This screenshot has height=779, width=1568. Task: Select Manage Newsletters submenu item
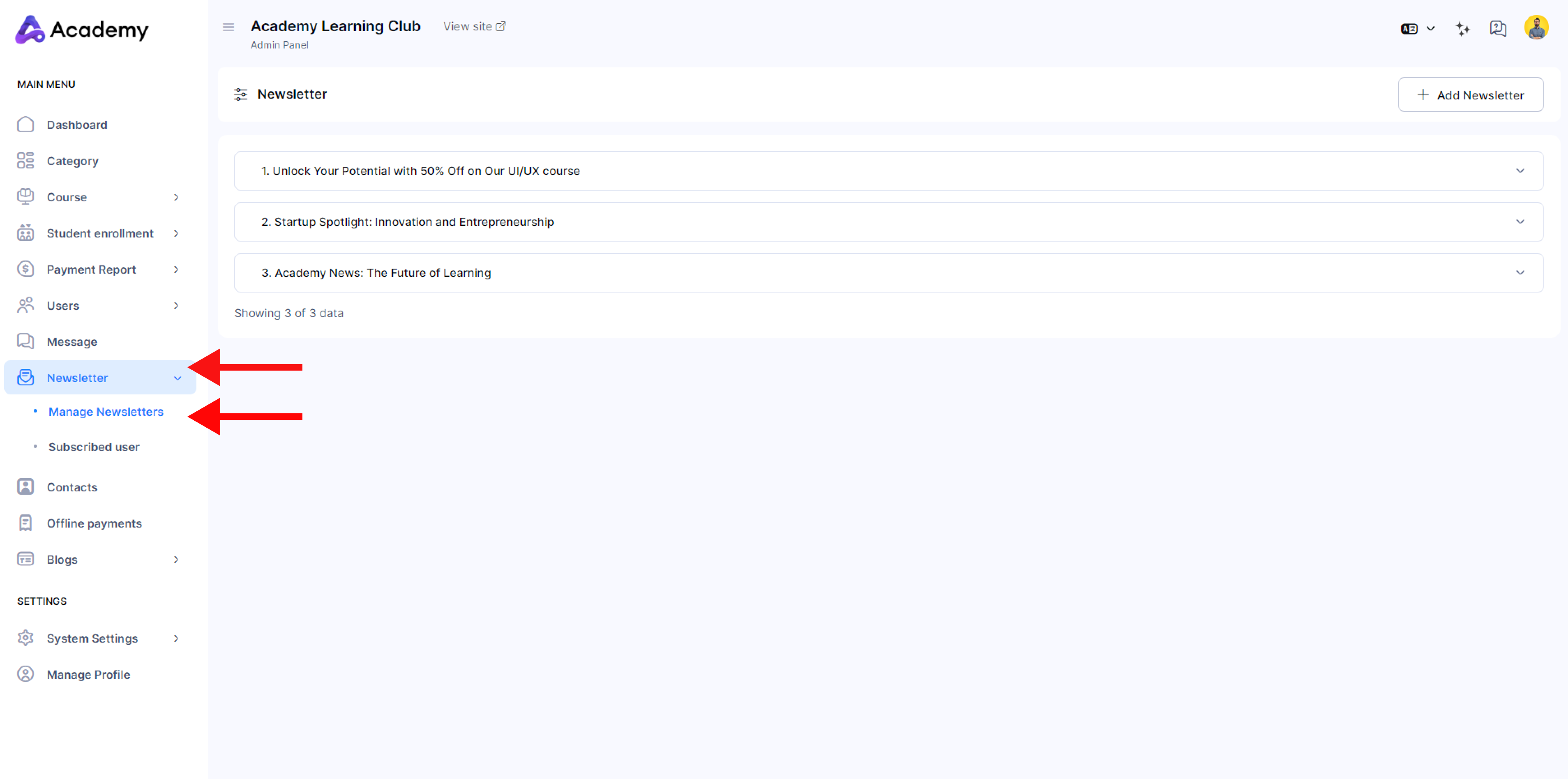tap(106, 412)
